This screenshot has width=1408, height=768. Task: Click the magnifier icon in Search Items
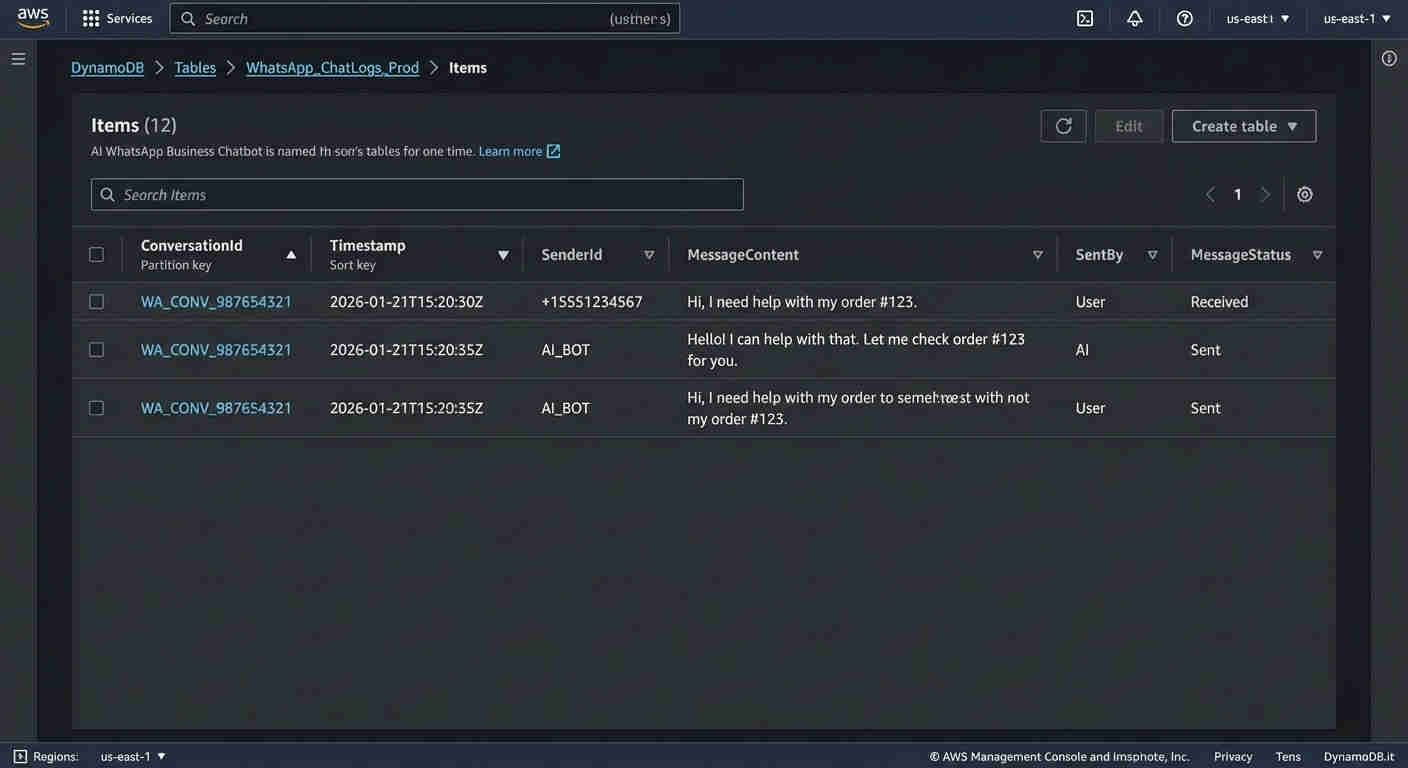click(x=108, y=195)
